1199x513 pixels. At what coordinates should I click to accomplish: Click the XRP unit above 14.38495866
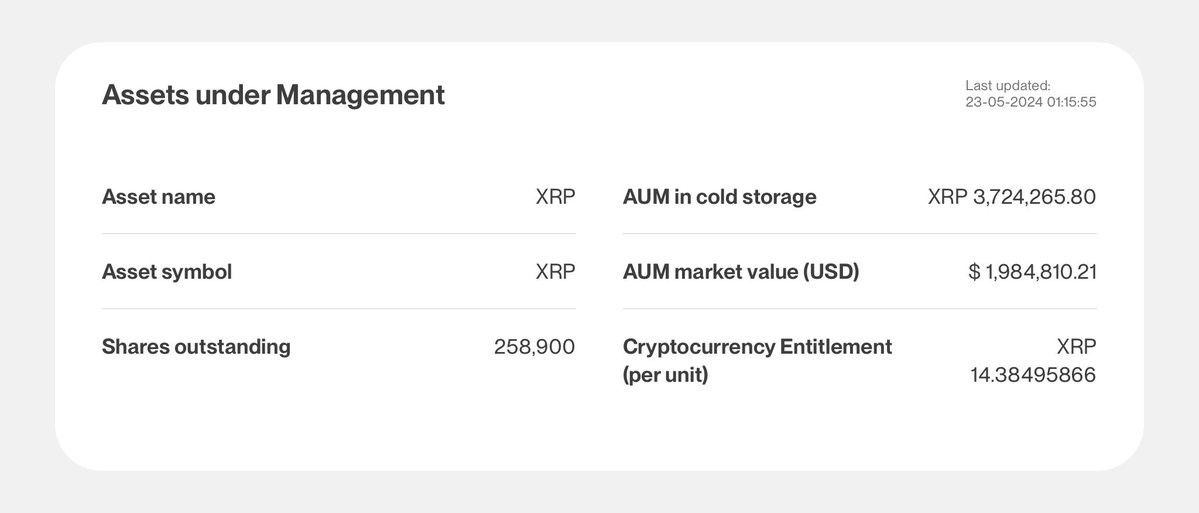pos(1077,347)
